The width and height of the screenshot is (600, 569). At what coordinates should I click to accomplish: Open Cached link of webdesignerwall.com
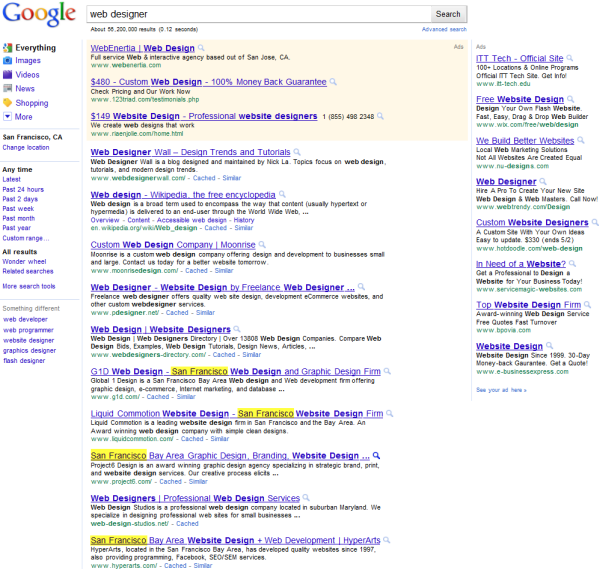pyautogui.click(x=204, y=178)
